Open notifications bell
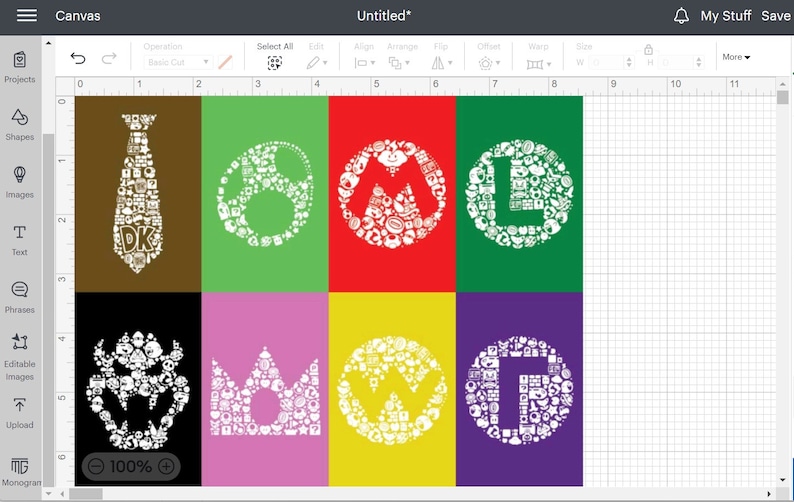794x502 pixels. click(681, 16)
